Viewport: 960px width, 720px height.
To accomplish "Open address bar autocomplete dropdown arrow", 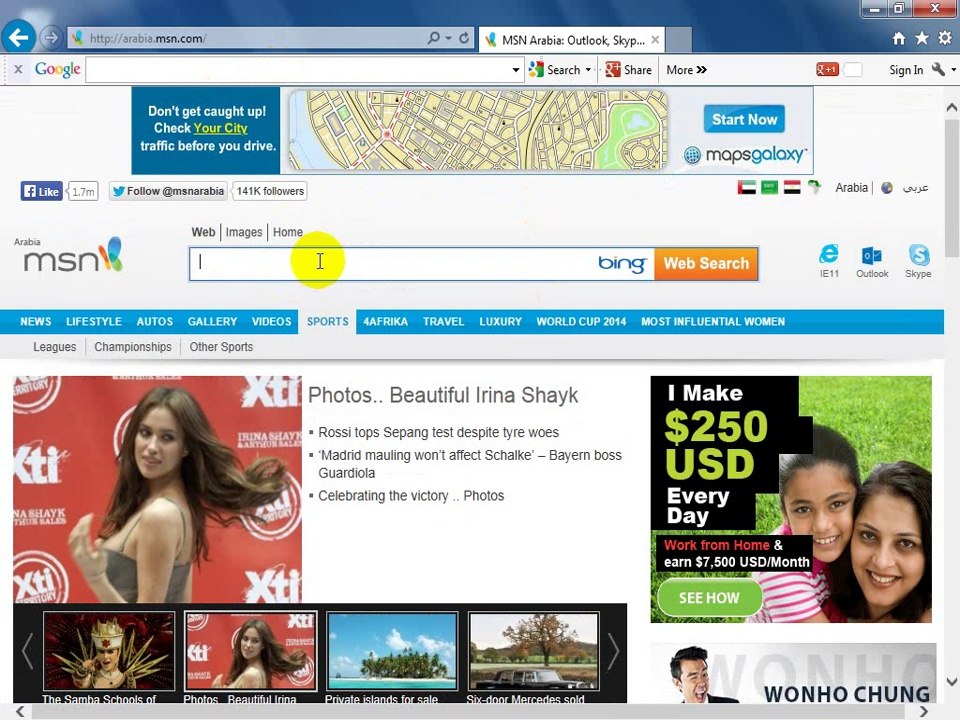I will click(x=449, y=38).
